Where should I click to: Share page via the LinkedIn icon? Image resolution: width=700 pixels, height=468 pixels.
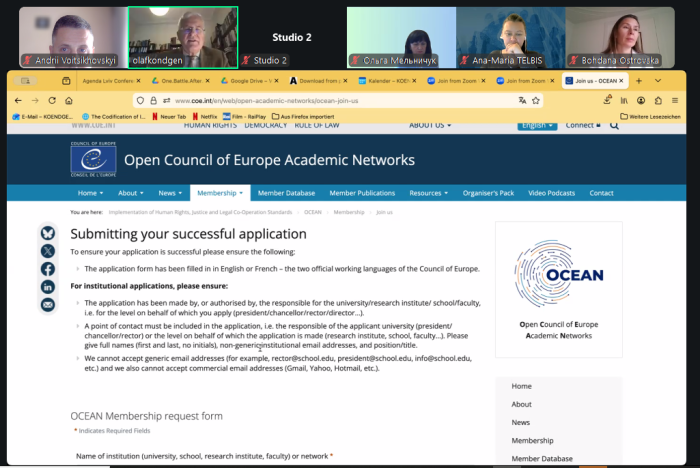click(x=48, y=287)
